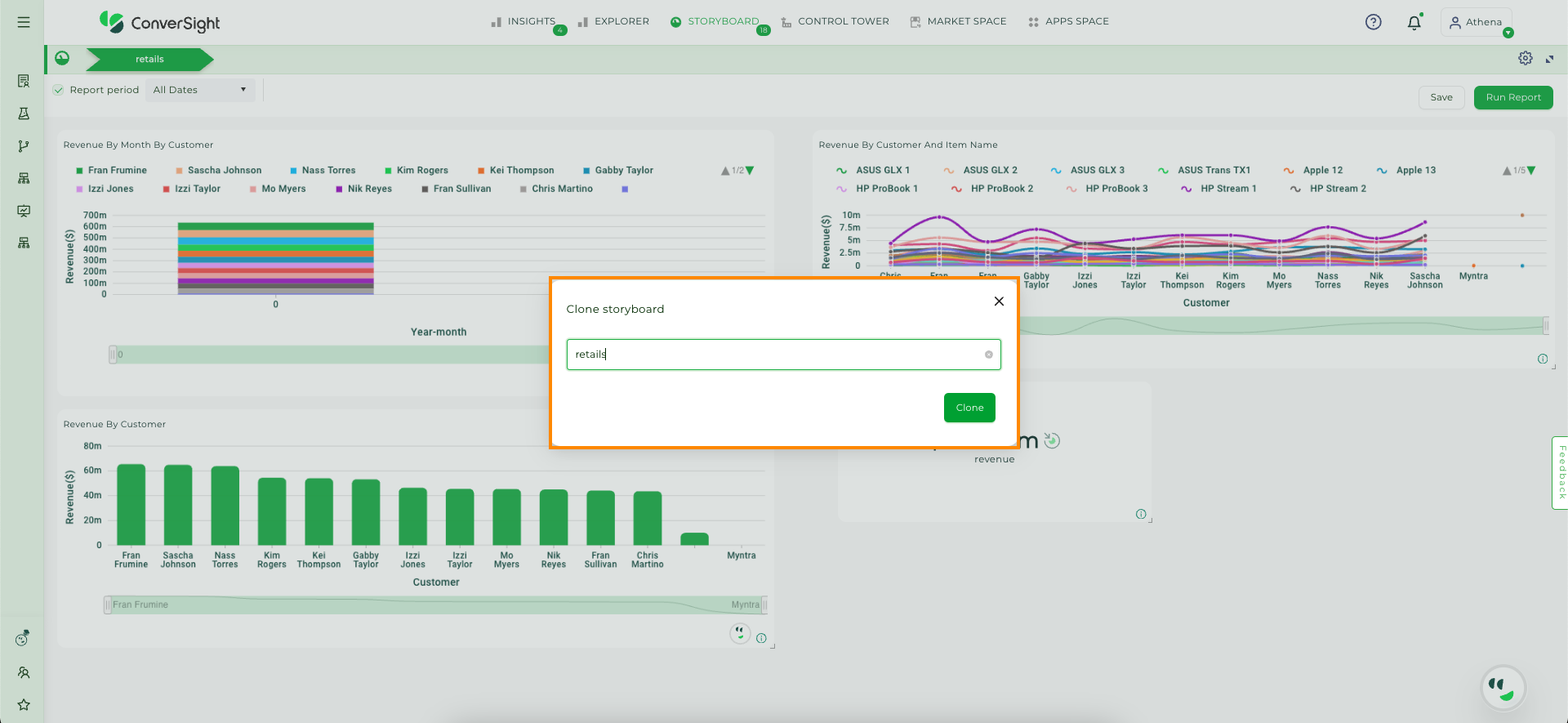Click the Clone button

[x=969, y=408]
